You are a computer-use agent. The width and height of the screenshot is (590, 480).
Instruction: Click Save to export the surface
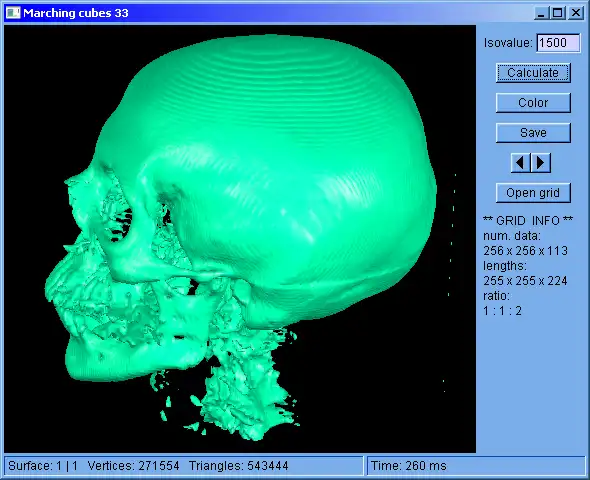533,133
